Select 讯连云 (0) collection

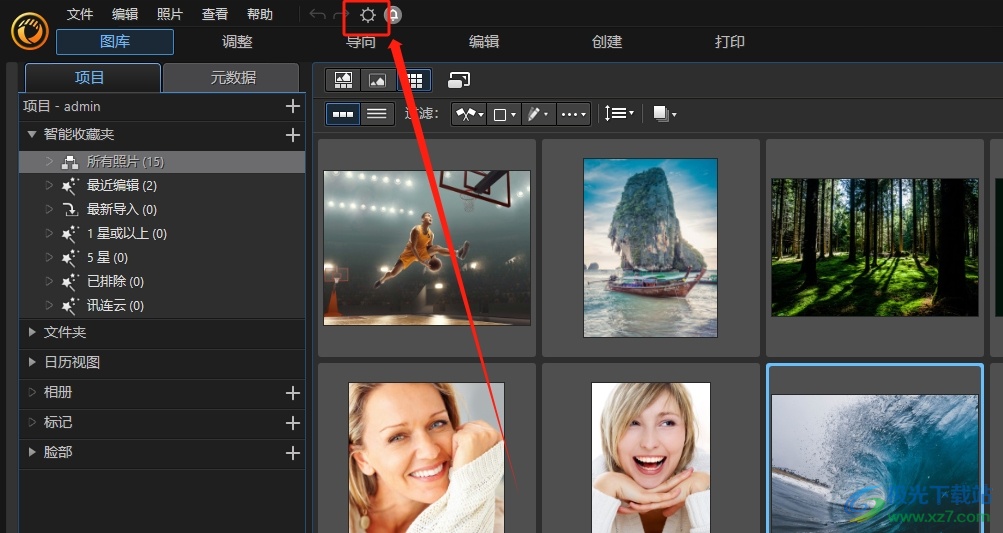(x=162, y=306)
